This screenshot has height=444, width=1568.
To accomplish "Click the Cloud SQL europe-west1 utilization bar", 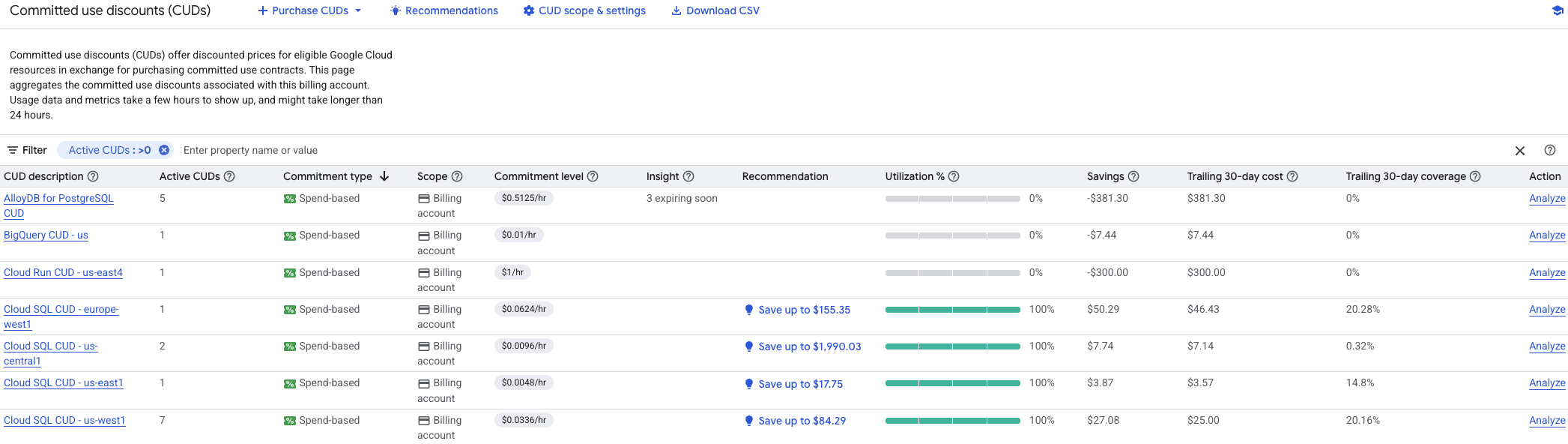I will click(952, 310).
